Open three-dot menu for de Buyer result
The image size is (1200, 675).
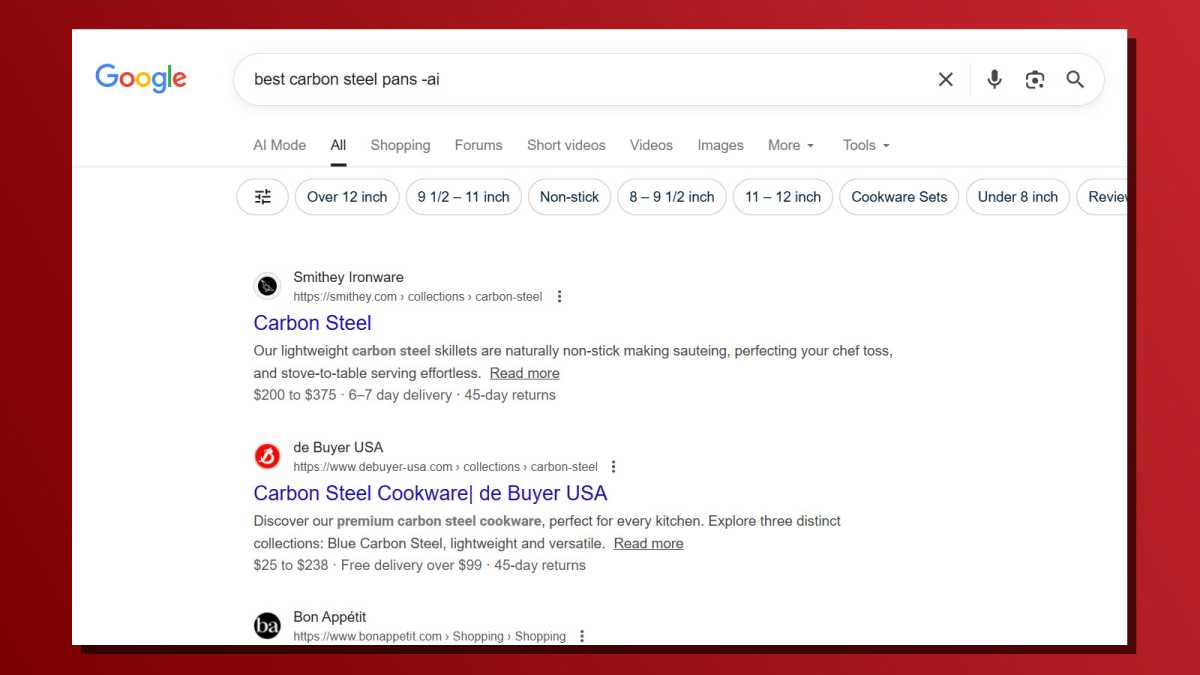613,467
